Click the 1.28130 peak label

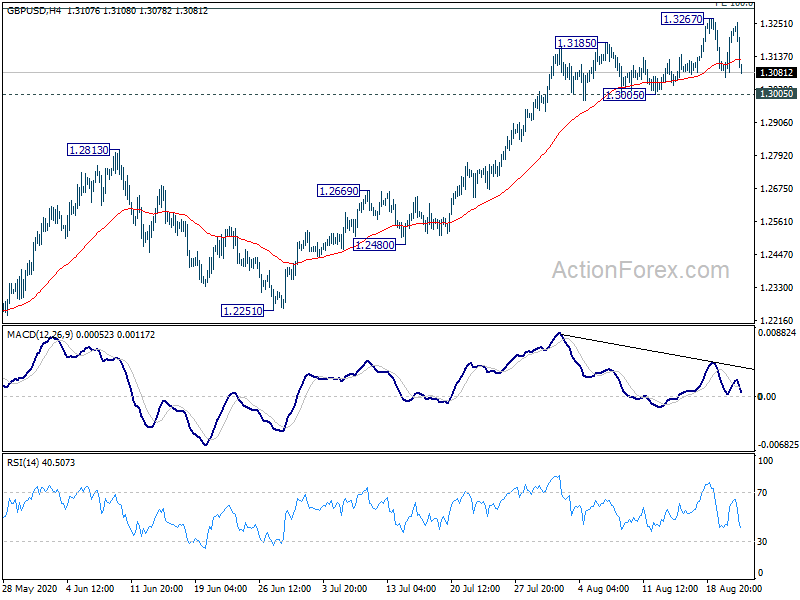pyautogui.click(x=89, y=149)
